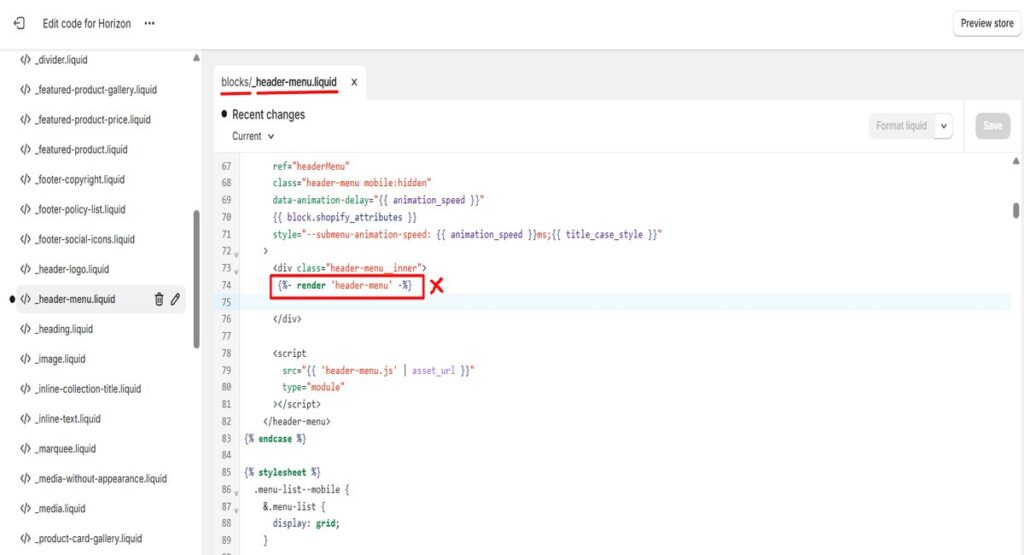Click code icon beside _header-logo.liquid

click(25, 269)
